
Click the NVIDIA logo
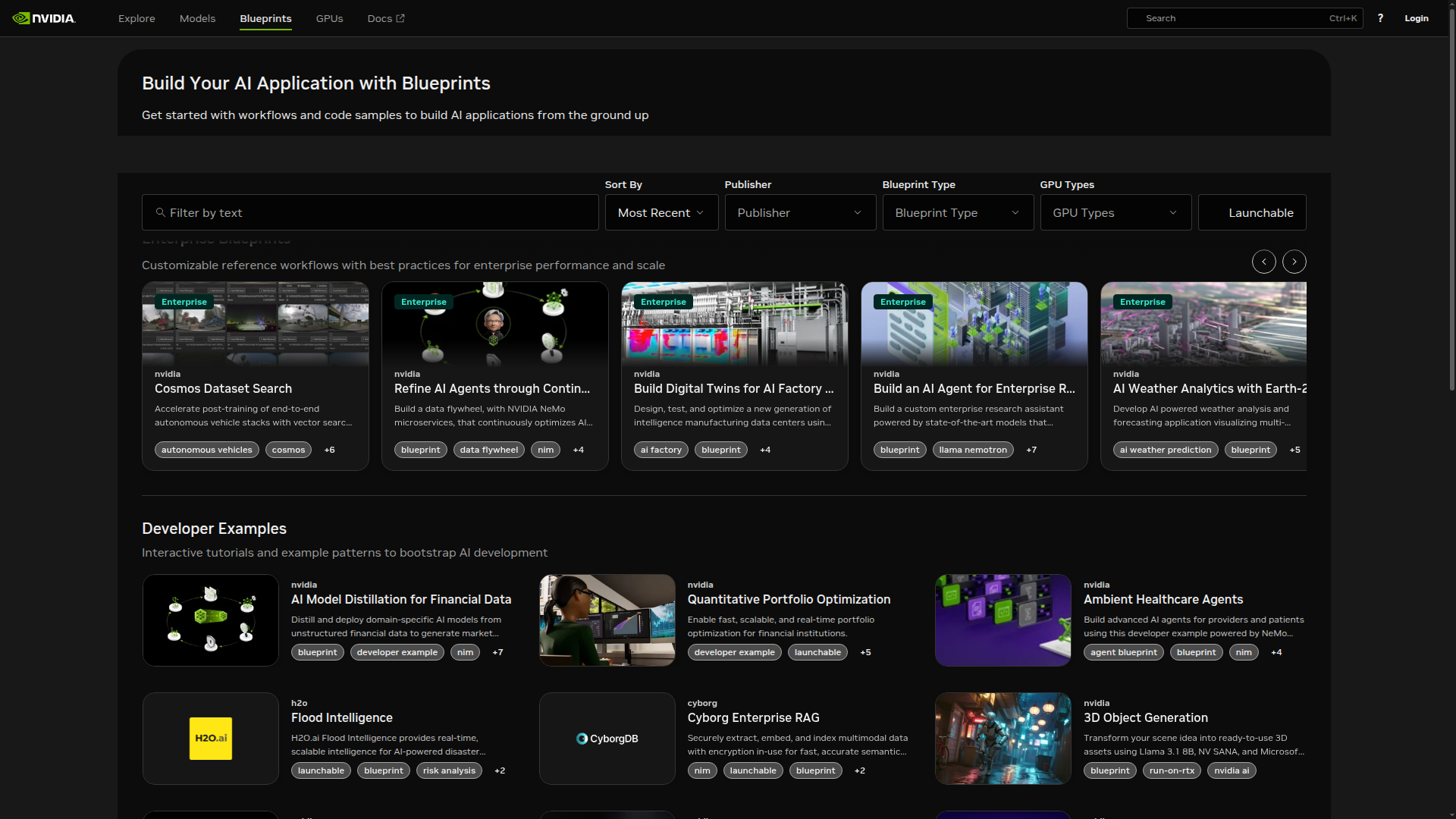click(43, 18)
